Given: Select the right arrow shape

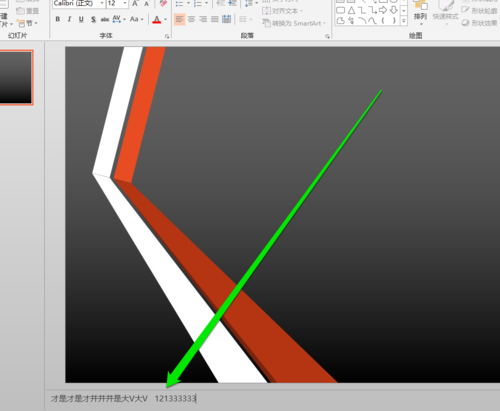Looking at the screenshot, I should pyautogui.click(x=383, y=10).
